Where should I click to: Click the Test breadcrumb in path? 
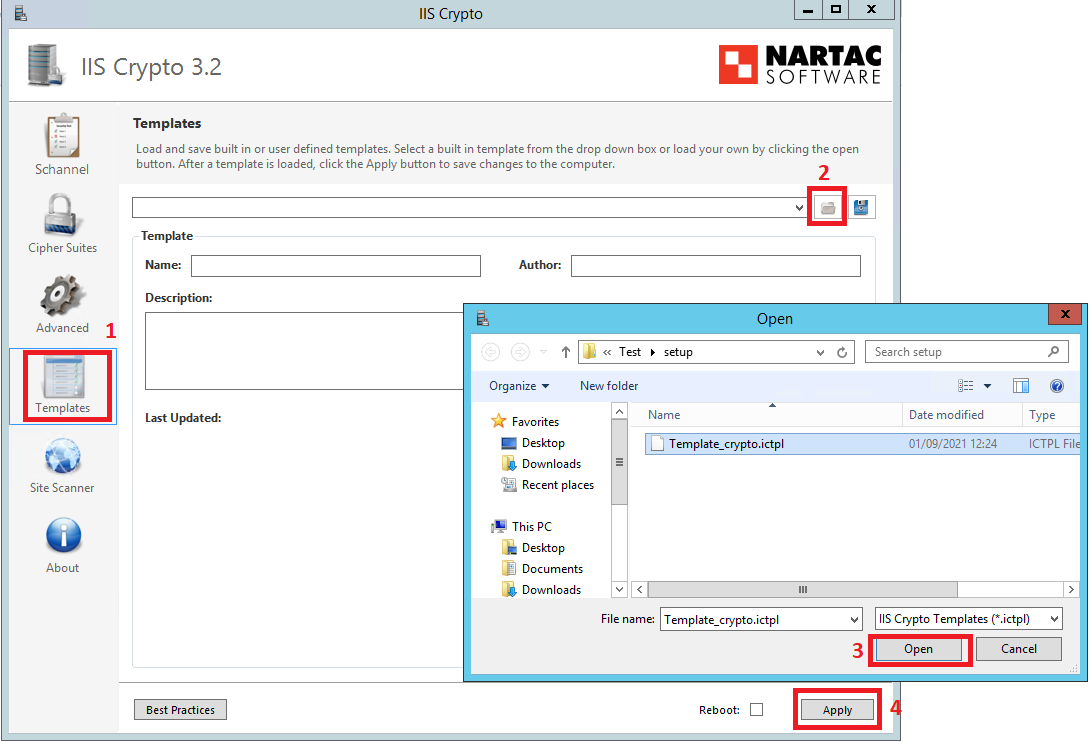[x=630, y=352]
